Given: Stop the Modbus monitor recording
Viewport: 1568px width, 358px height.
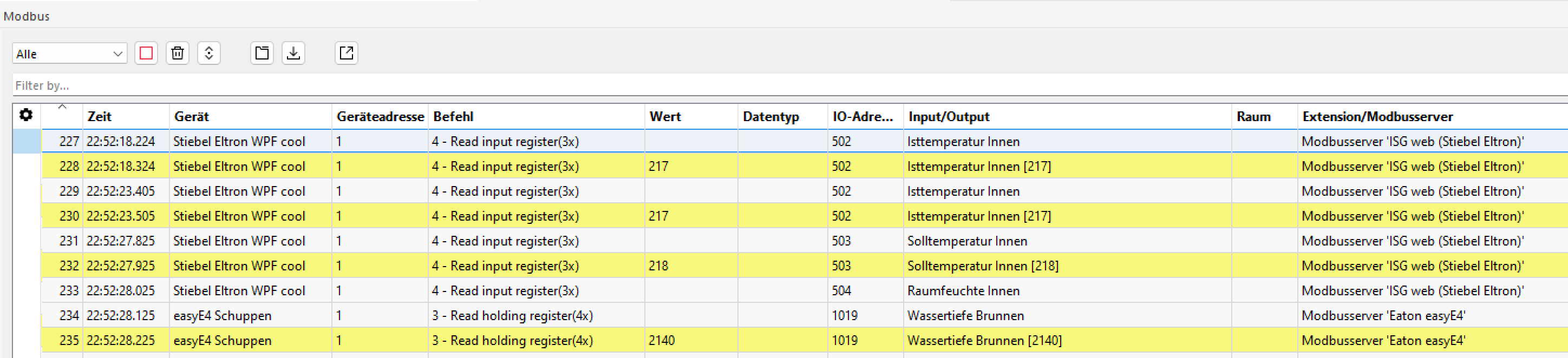Looking at the screenshot, I should pyautogui.click(x=146, y=54).
